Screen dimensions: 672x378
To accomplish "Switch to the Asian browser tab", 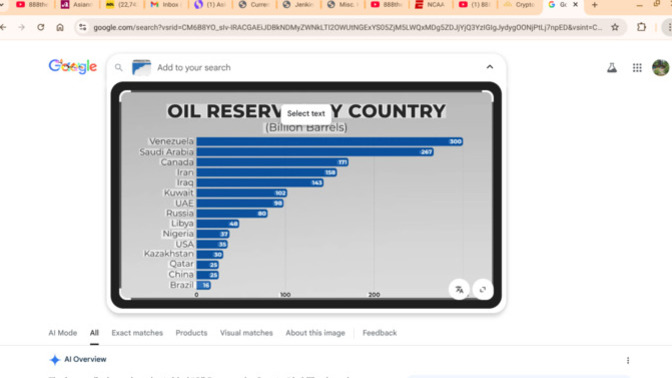I will click(76, 5).
